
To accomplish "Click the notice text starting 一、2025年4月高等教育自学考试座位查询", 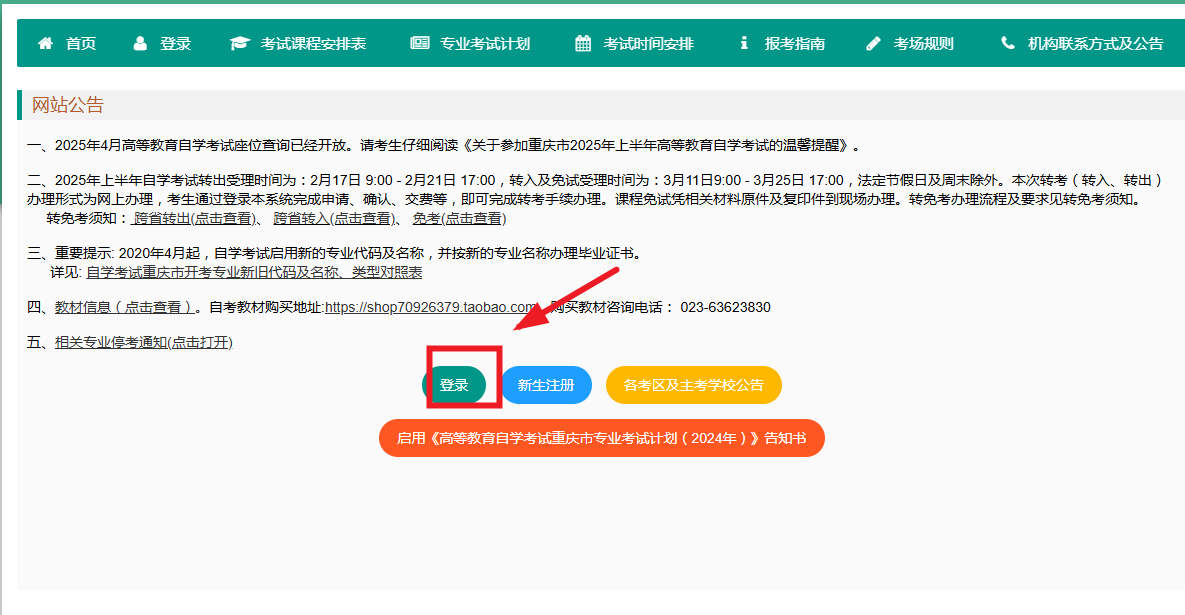I will point(444,145).
